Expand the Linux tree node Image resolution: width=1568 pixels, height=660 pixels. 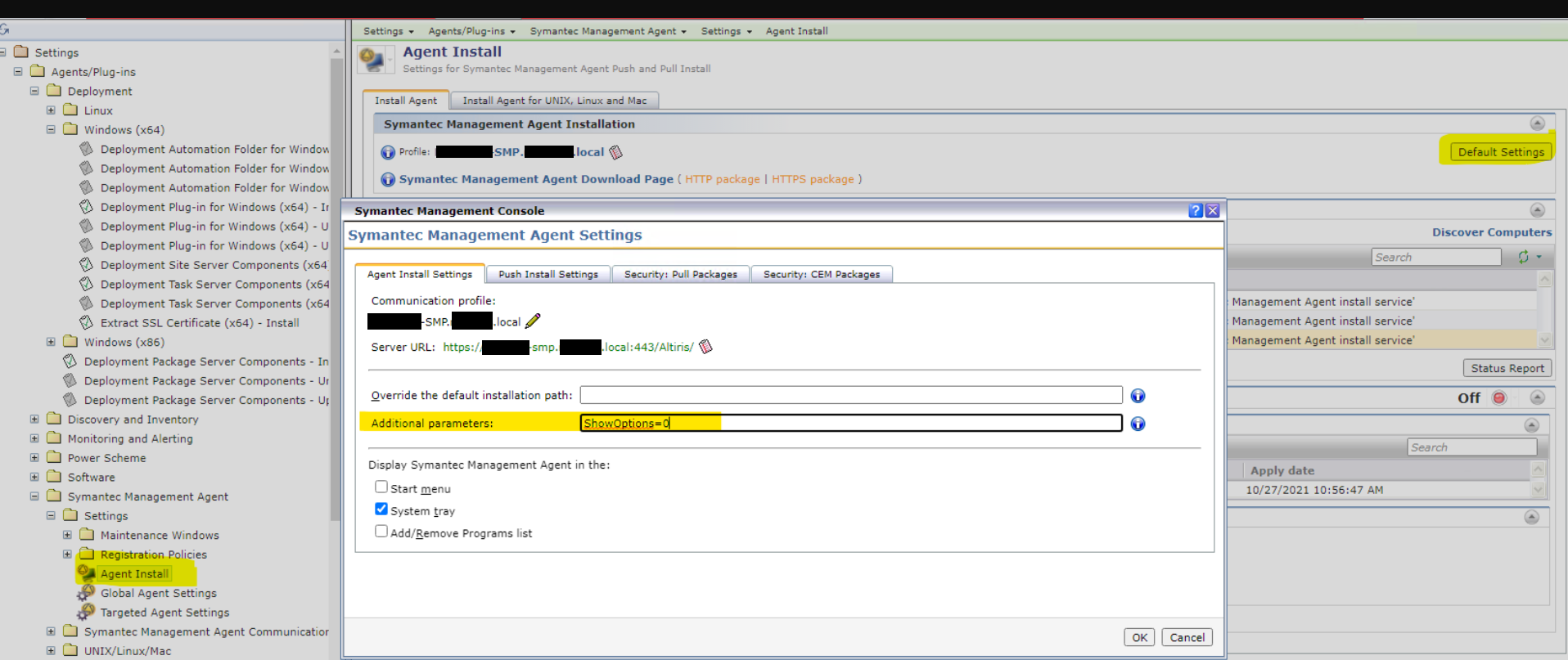51,110
